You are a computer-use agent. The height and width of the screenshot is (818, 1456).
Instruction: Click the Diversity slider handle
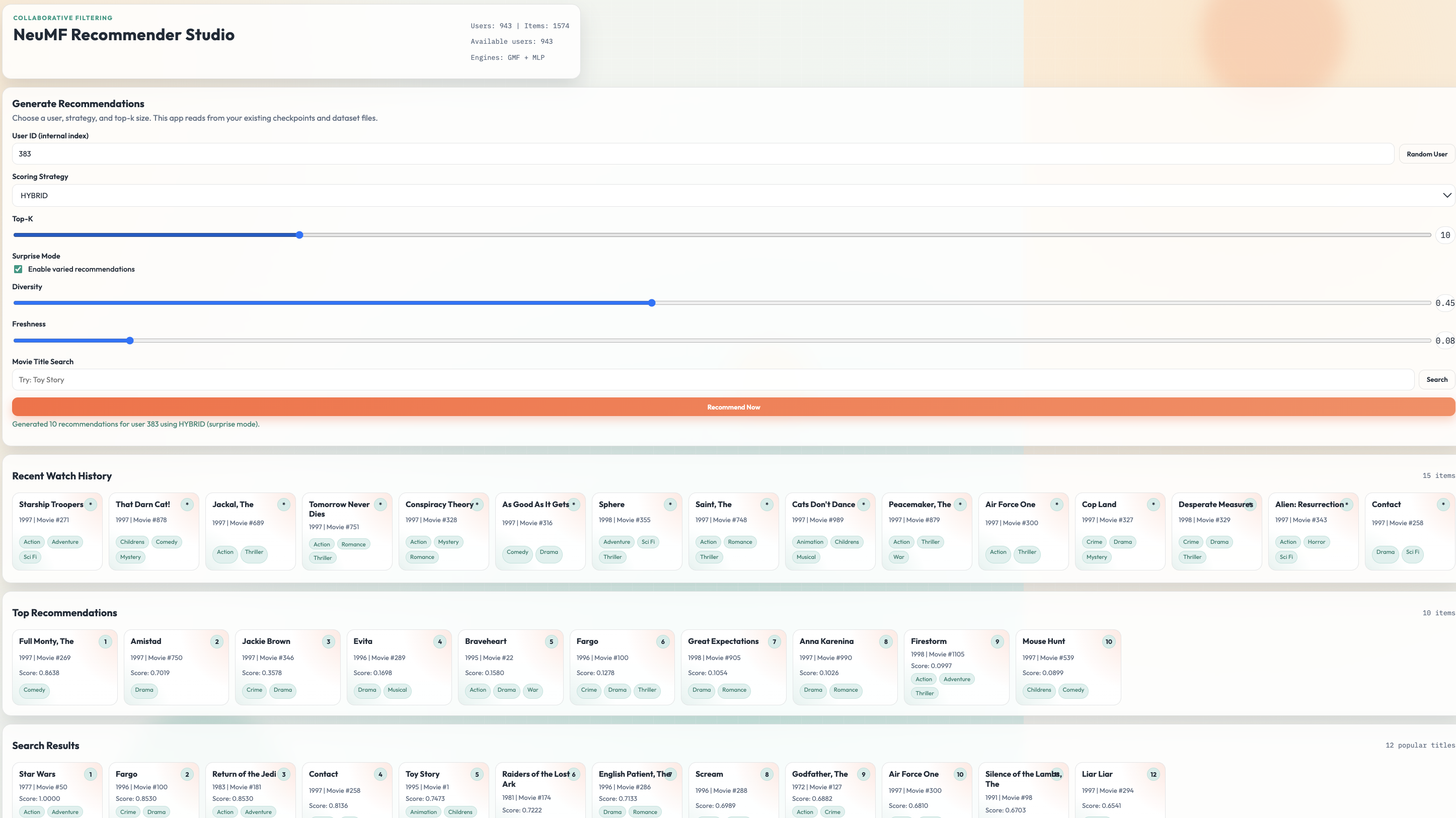(652, 303)
